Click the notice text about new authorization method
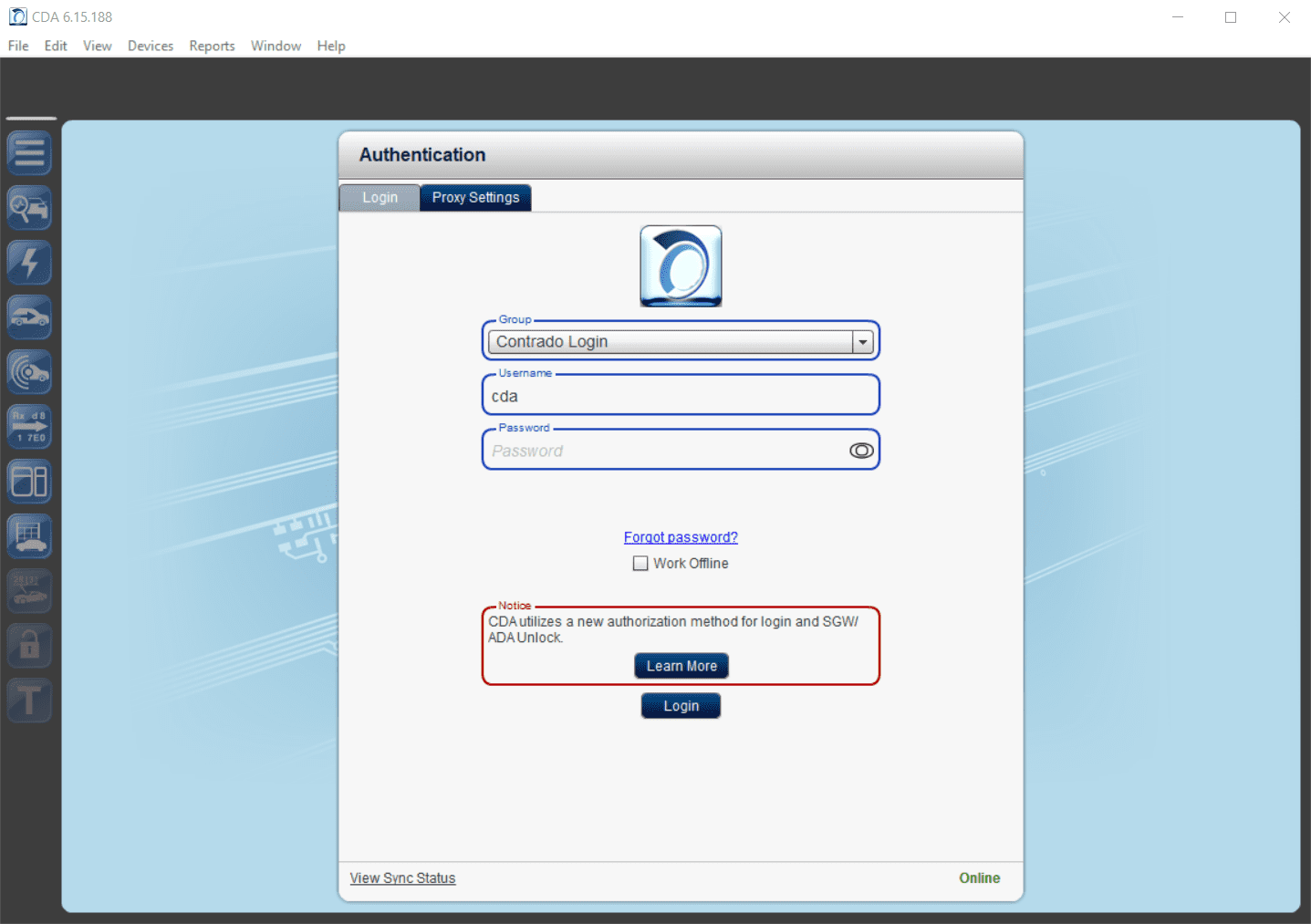 pos(673,629)
